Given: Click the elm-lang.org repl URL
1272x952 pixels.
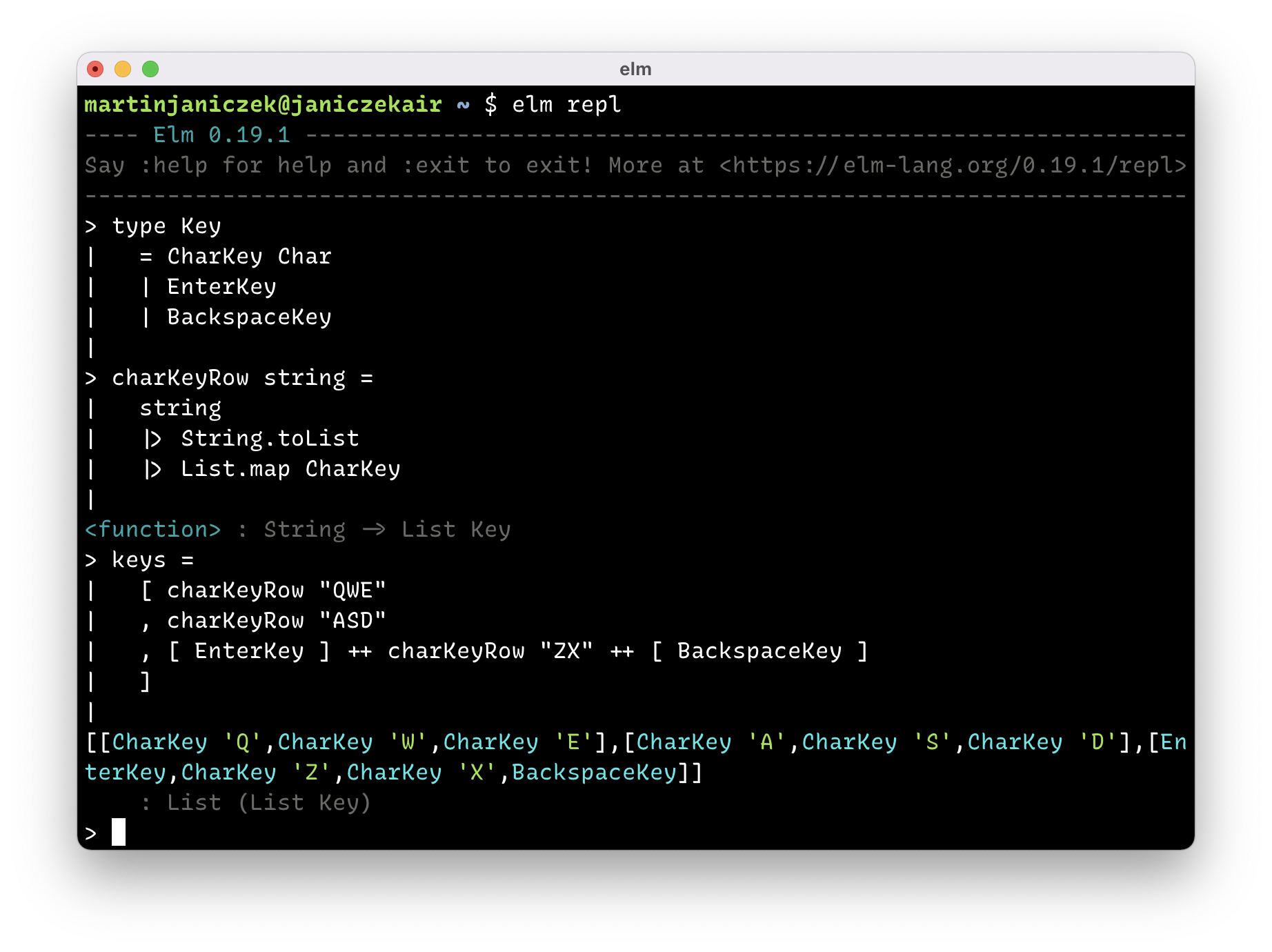Looking at the screenshot, I should (953, 166).
